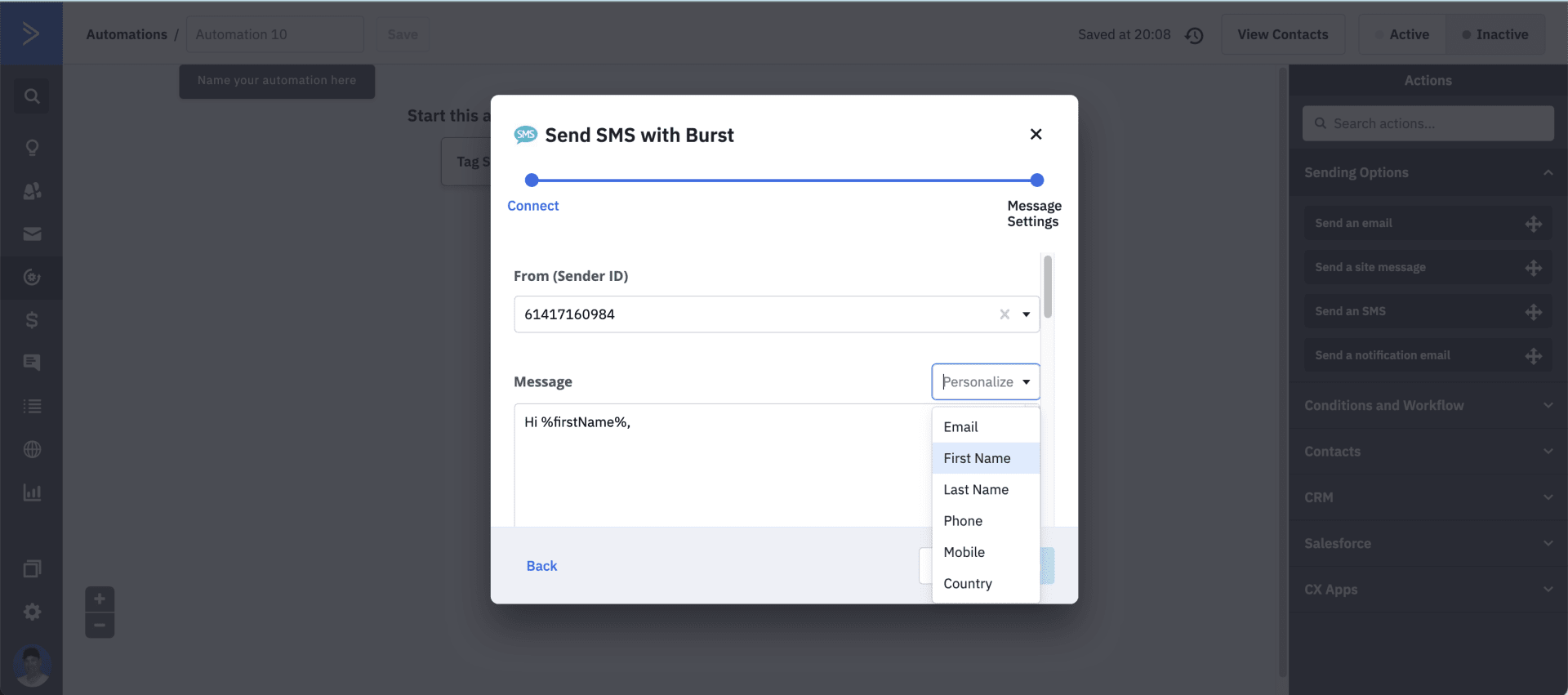The image size is (1568, 695).
Task: Collapse the Sending Options section
Action: [1548, 172]
